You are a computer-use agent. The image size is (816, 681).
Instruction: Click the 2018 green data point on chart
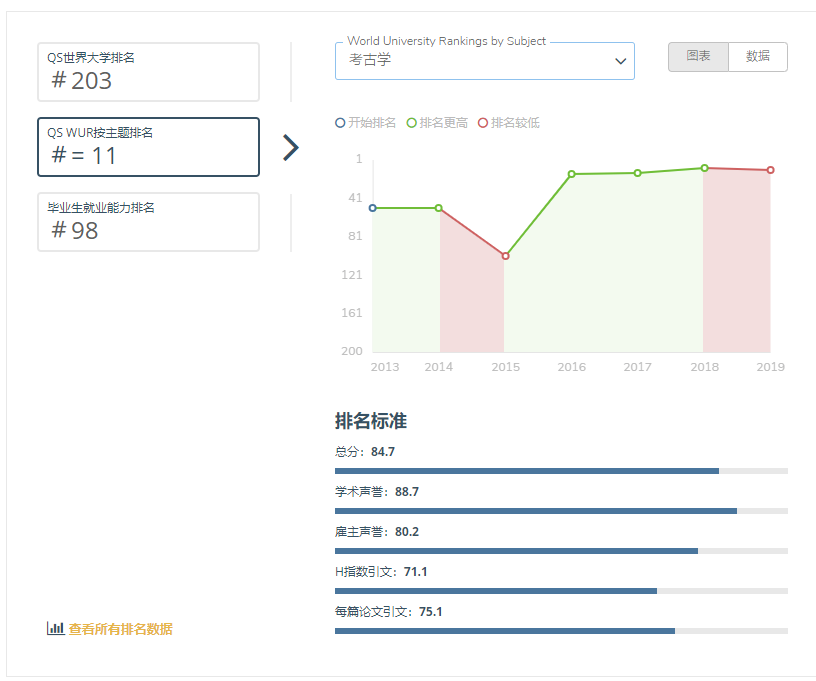tap(704, 168)
